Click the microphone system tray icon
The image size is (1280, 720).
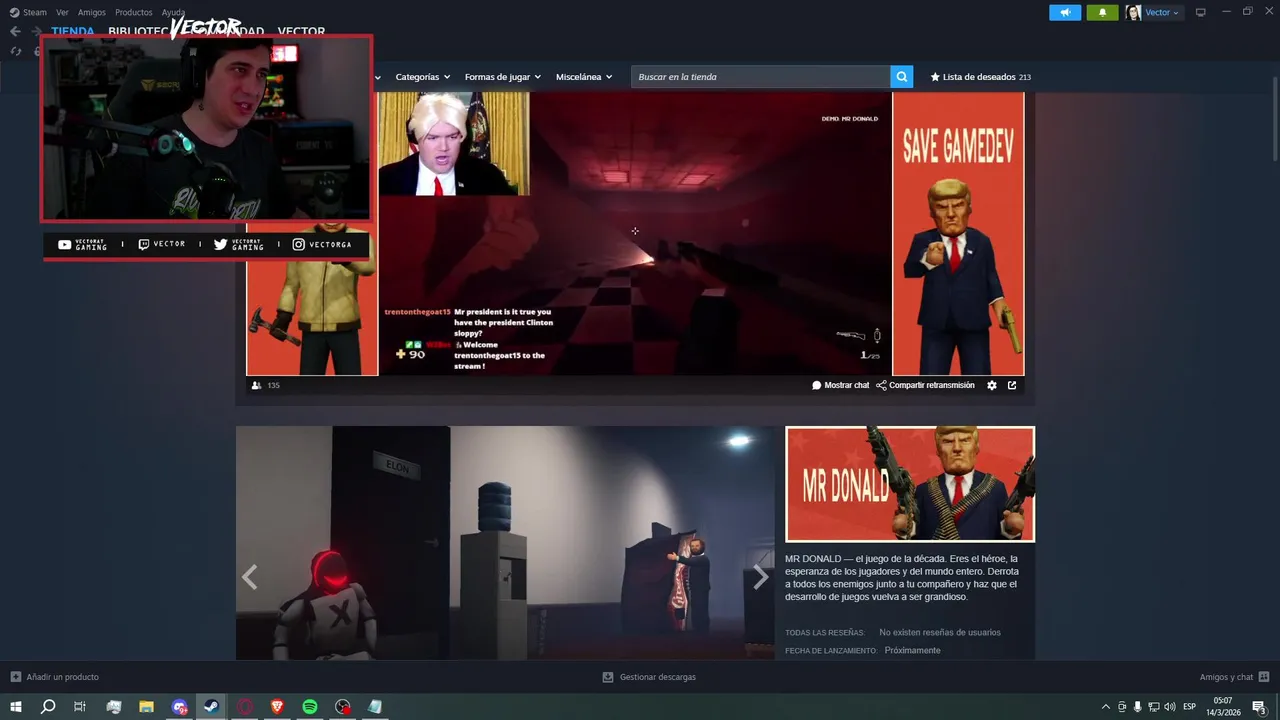click(1137, 707)
